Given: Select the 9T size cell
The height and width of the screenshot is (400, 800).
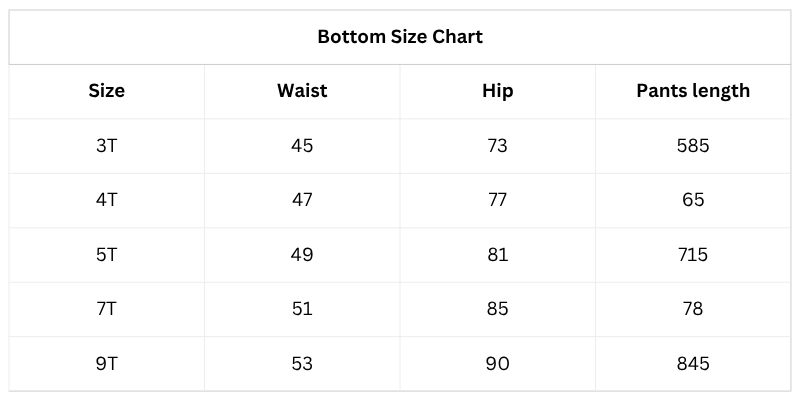Looking at the screenshot, I should (x=107, y=363).
